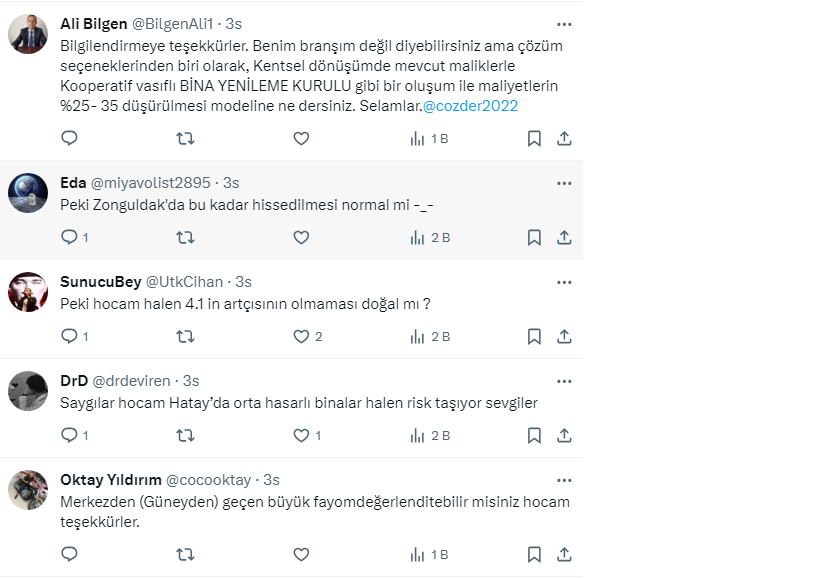Expand more options for DrD's tweet
The image size is (837, 578).
point(564,381)
